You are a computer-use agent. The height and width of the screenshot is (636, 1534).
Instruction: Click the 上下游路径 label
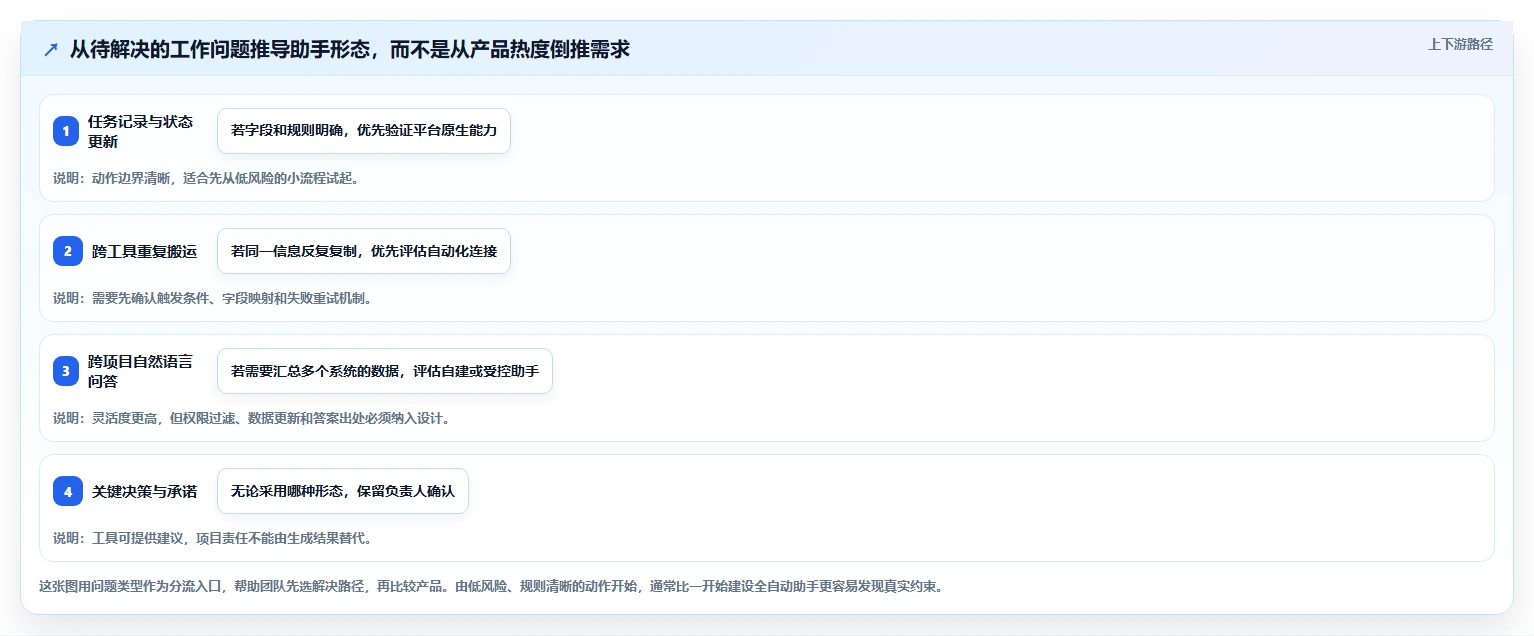point(1460,44)
